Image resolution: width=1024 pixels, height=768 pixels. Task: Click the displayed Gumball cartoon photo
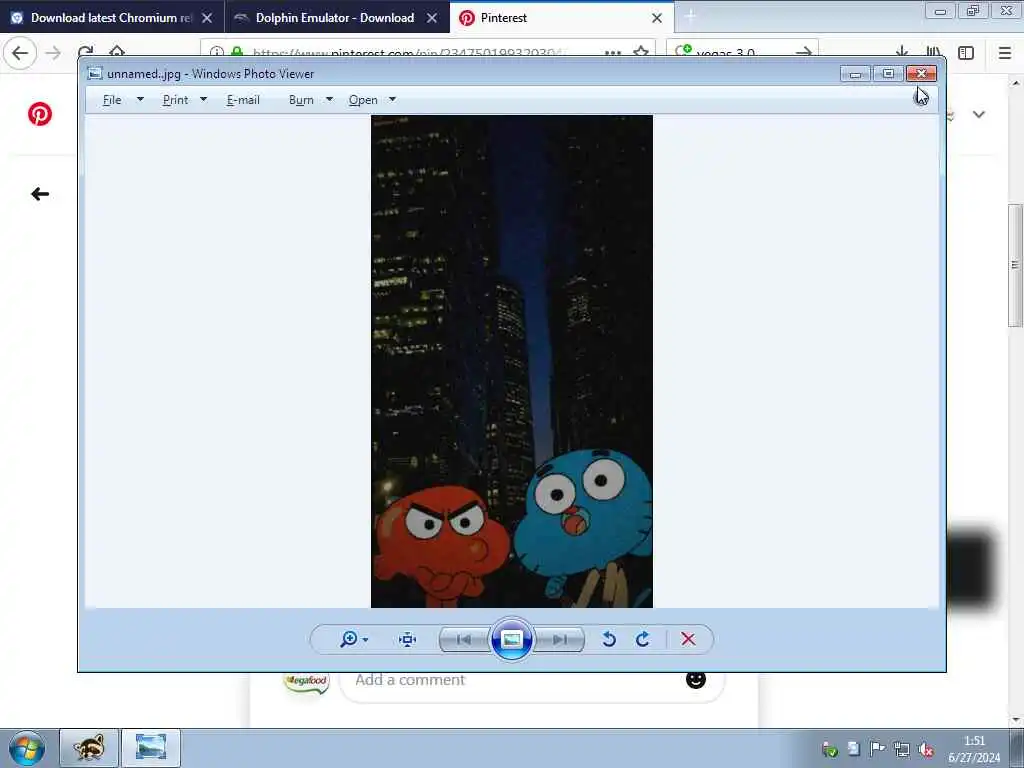tap(511, 361)
